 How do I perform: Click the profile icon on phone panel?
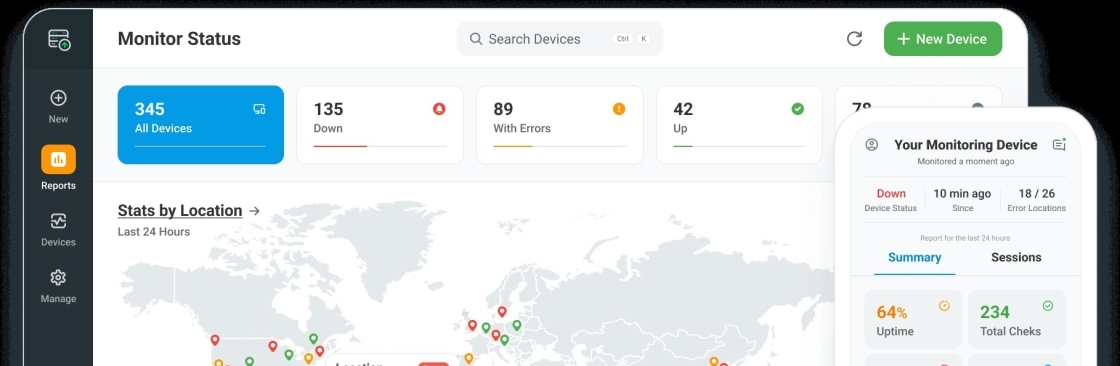871,144
